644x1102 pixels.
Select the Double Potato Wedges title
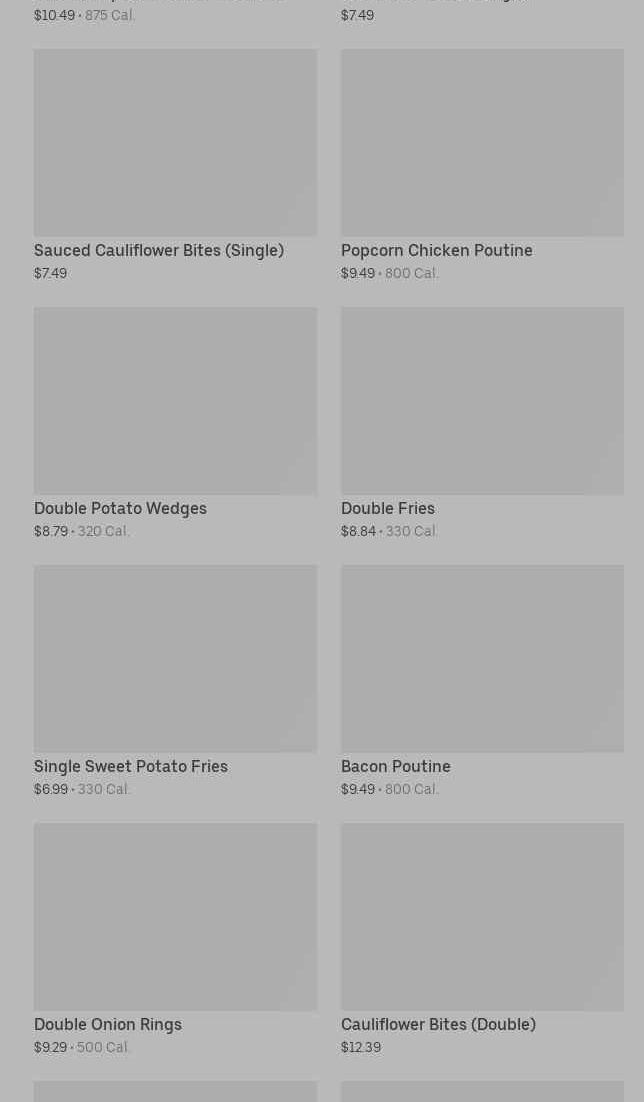point(120,509)
